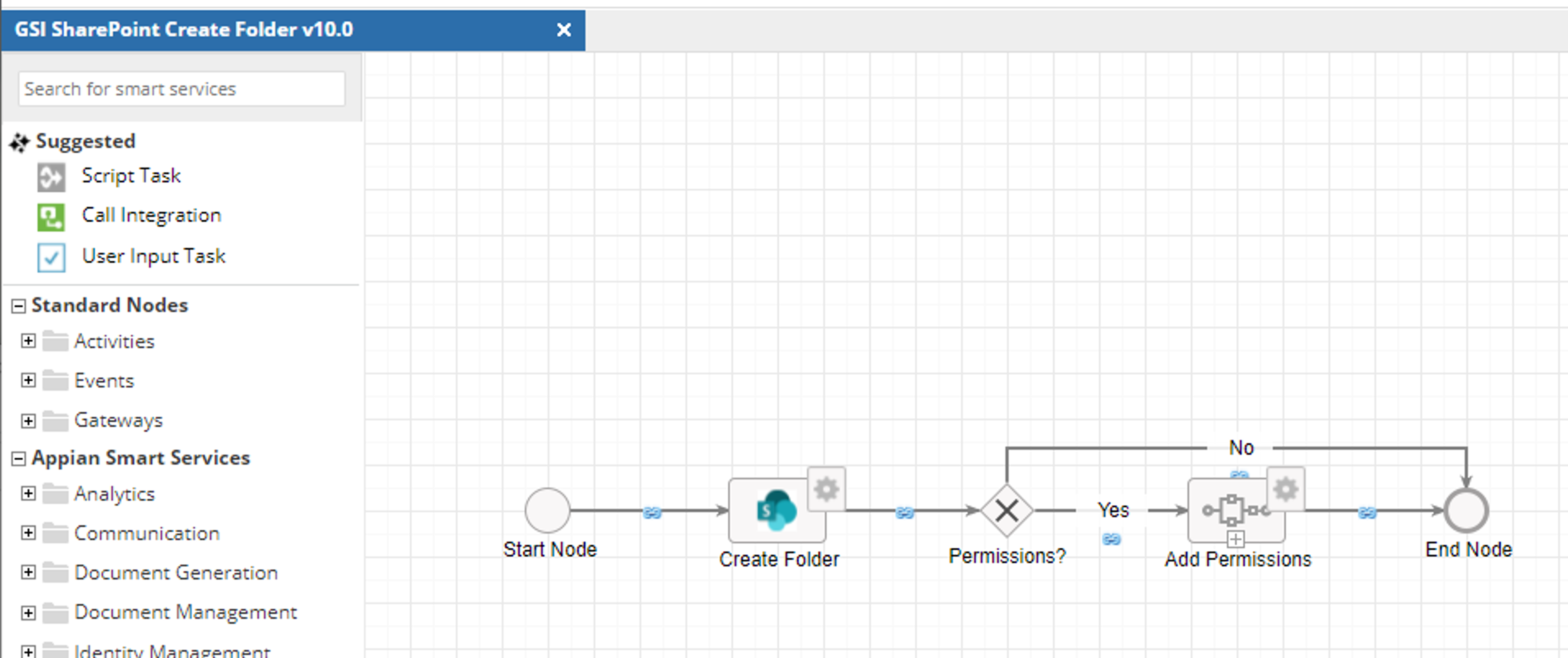Click the Appian Smart Services heading
The height and width of the screenshot is (658, 1568).
tap(140, 458)
